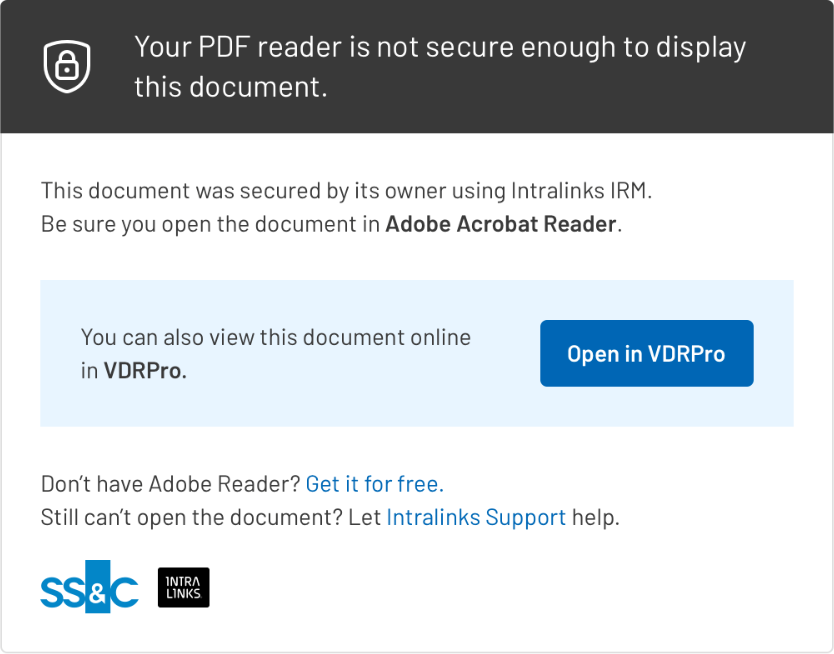Click the LINKS text in the Intralinks logo
834x654 pixels.
tap(183, 594)
